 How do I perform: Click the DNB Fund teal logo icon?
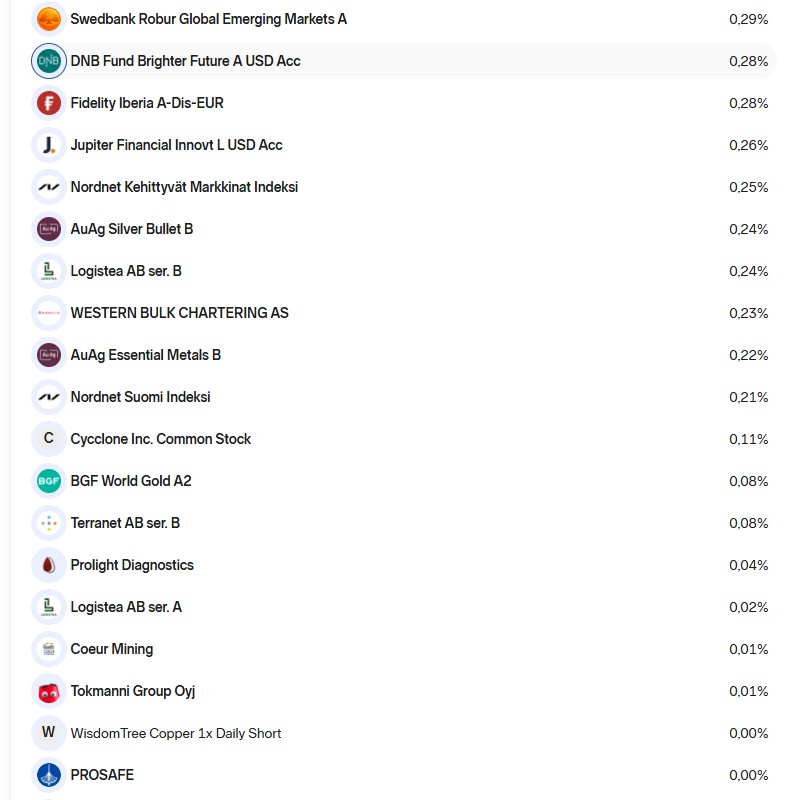click(48, 61)
